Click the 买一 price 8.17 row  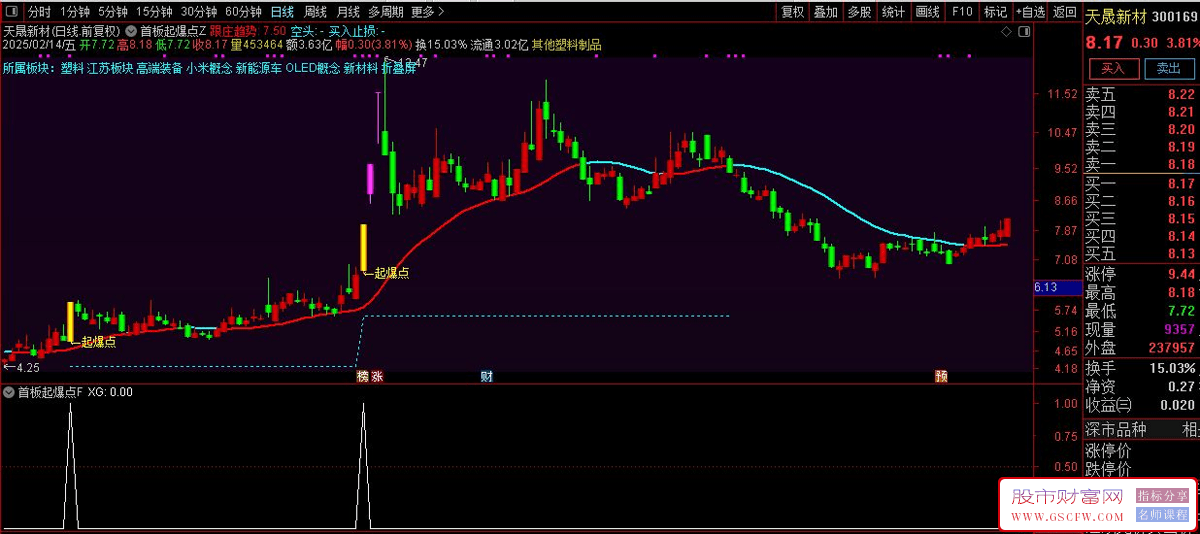pos(1141,184)
